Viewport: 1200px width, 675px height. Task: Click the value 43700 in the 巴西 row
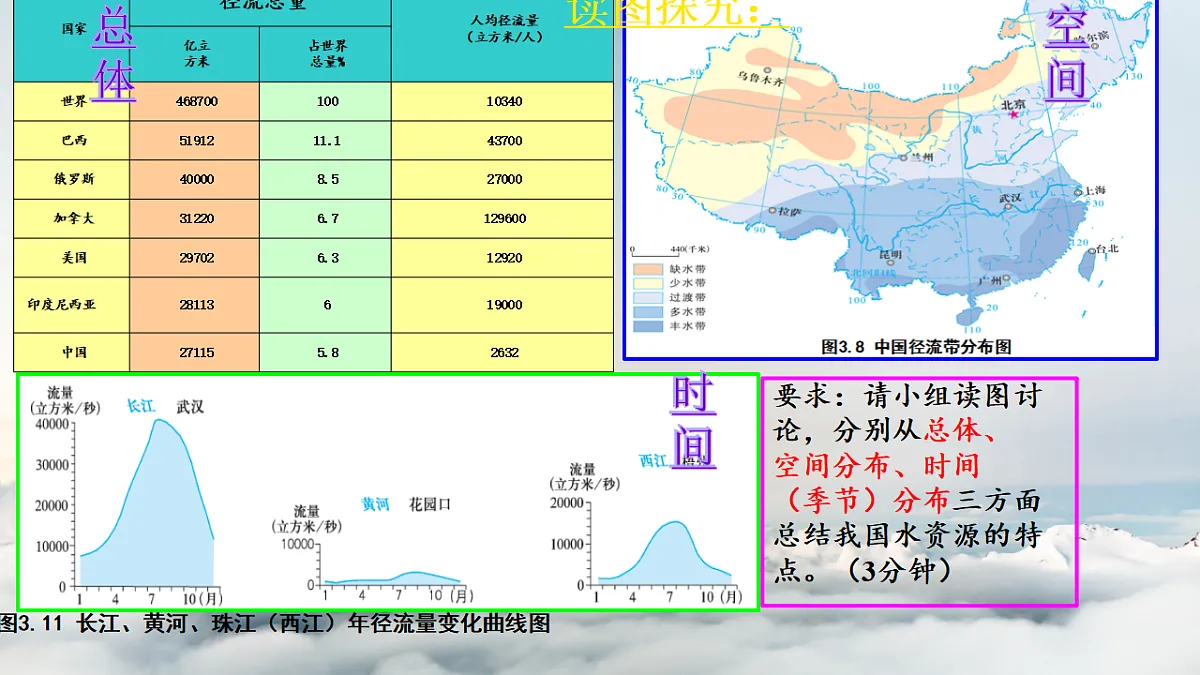[504, 141]
